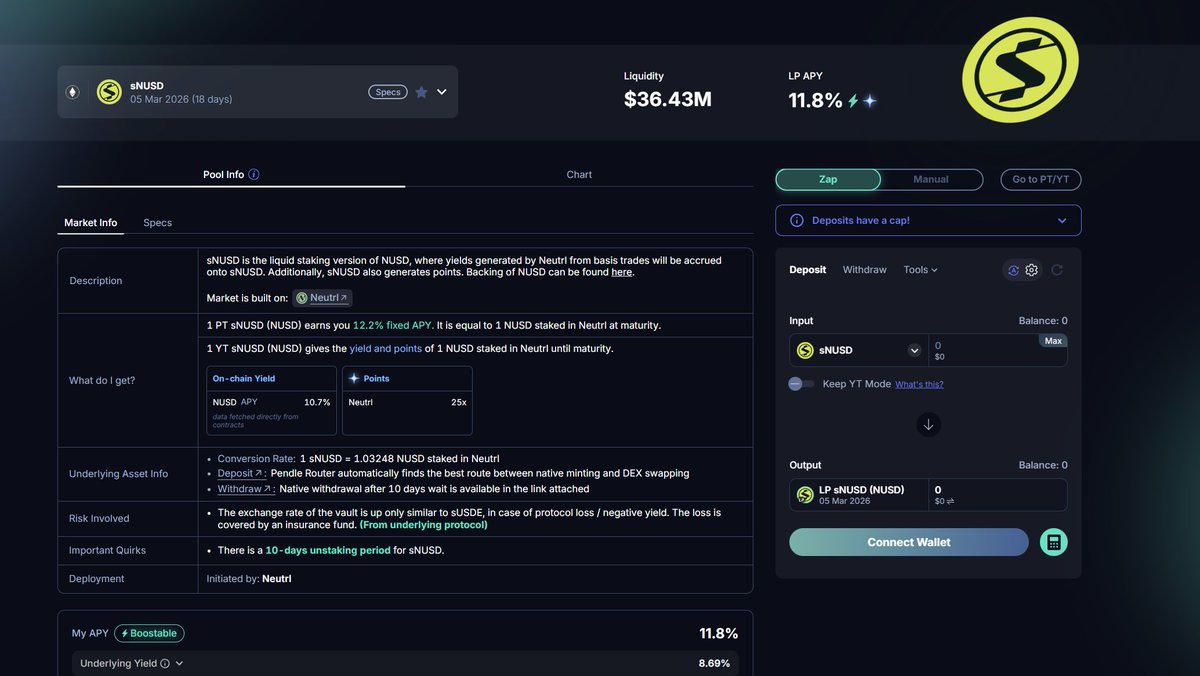1200x676 pixels.
Task: Click the Max button on input amount
Action: (x=1053, y=341)
